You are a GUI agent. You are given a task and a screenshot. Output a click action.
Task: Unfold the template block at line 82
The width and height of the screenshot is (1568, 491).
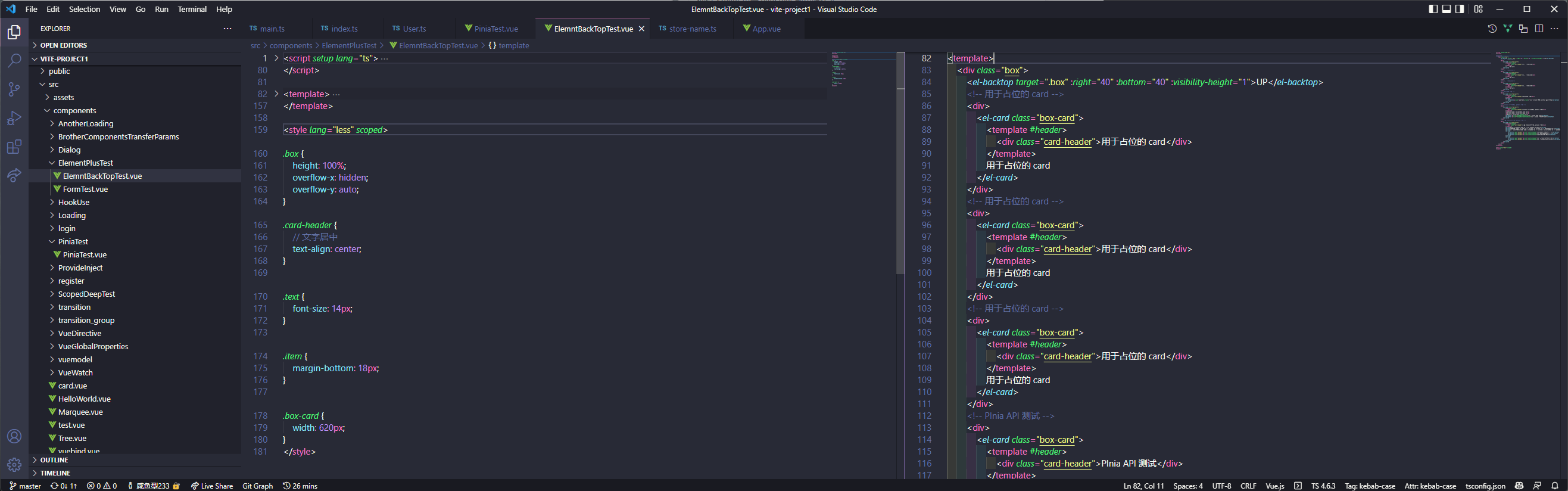[x=276, y=94]
